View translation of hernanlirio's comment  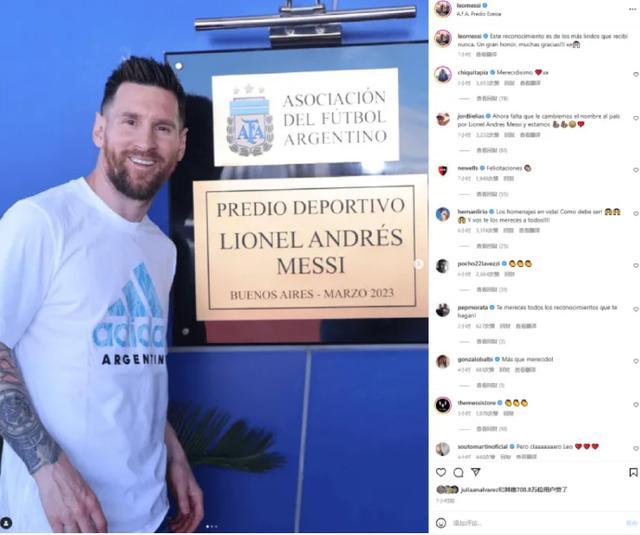(529, 231)
